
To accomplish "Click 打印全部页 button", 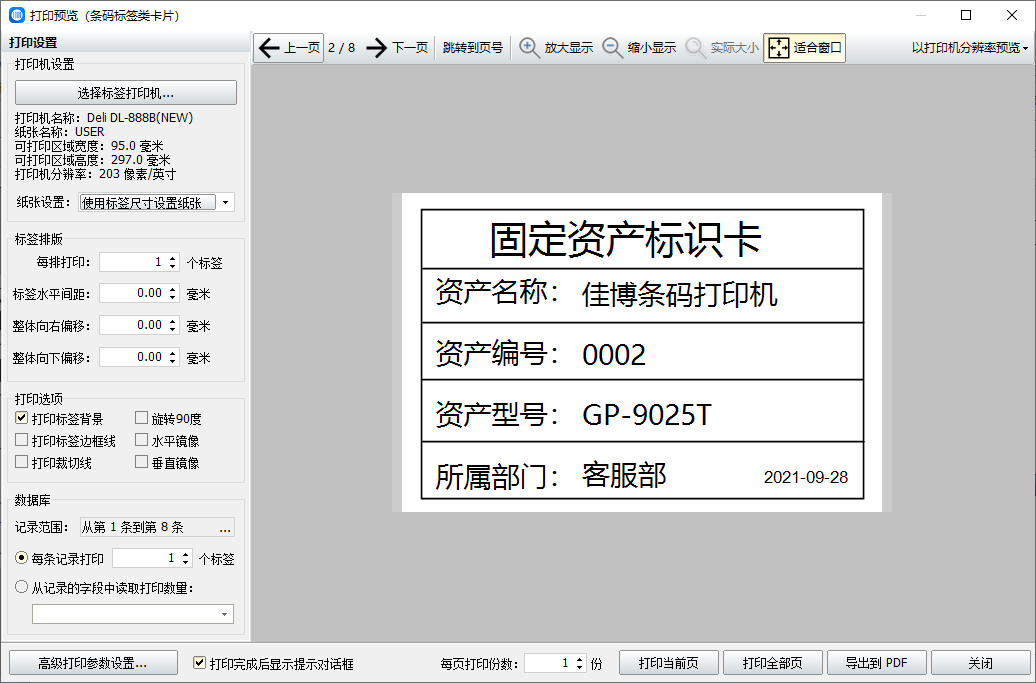I will tap(772, 663).
